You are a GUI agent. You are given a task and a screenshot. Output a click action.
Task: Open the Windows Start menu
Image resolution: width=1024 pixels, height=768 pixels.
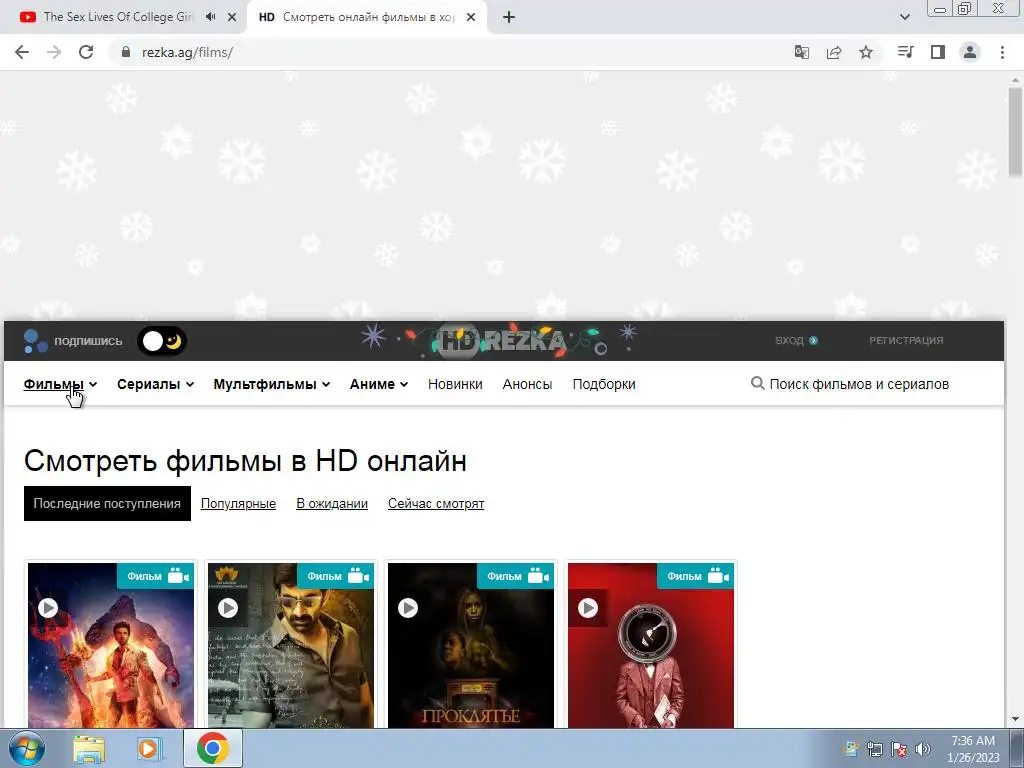pyautogui.click(x=25, y=748)
